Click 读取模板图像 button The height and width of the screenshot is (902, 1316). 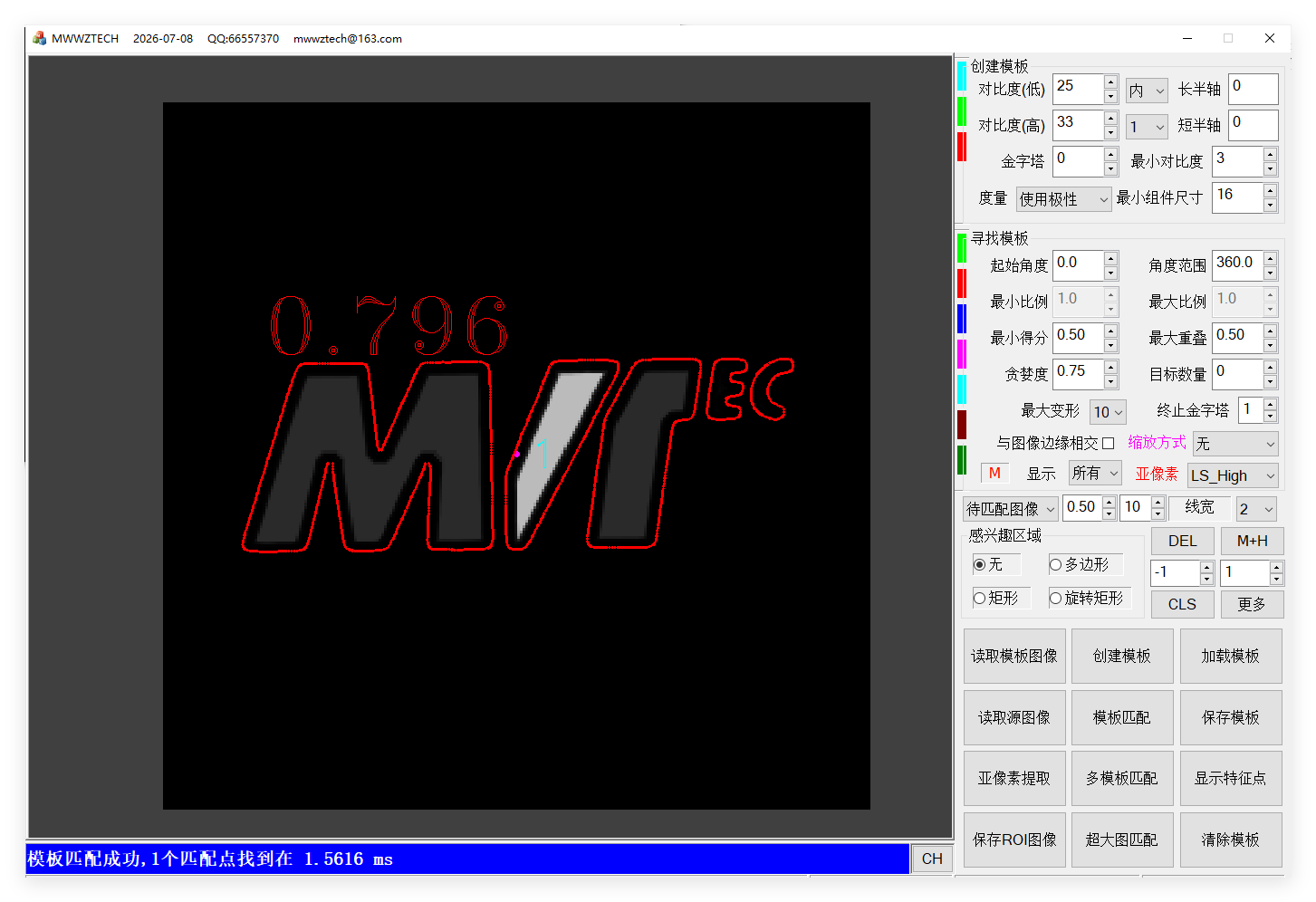pyautogui.click(x=1014, y=656)
